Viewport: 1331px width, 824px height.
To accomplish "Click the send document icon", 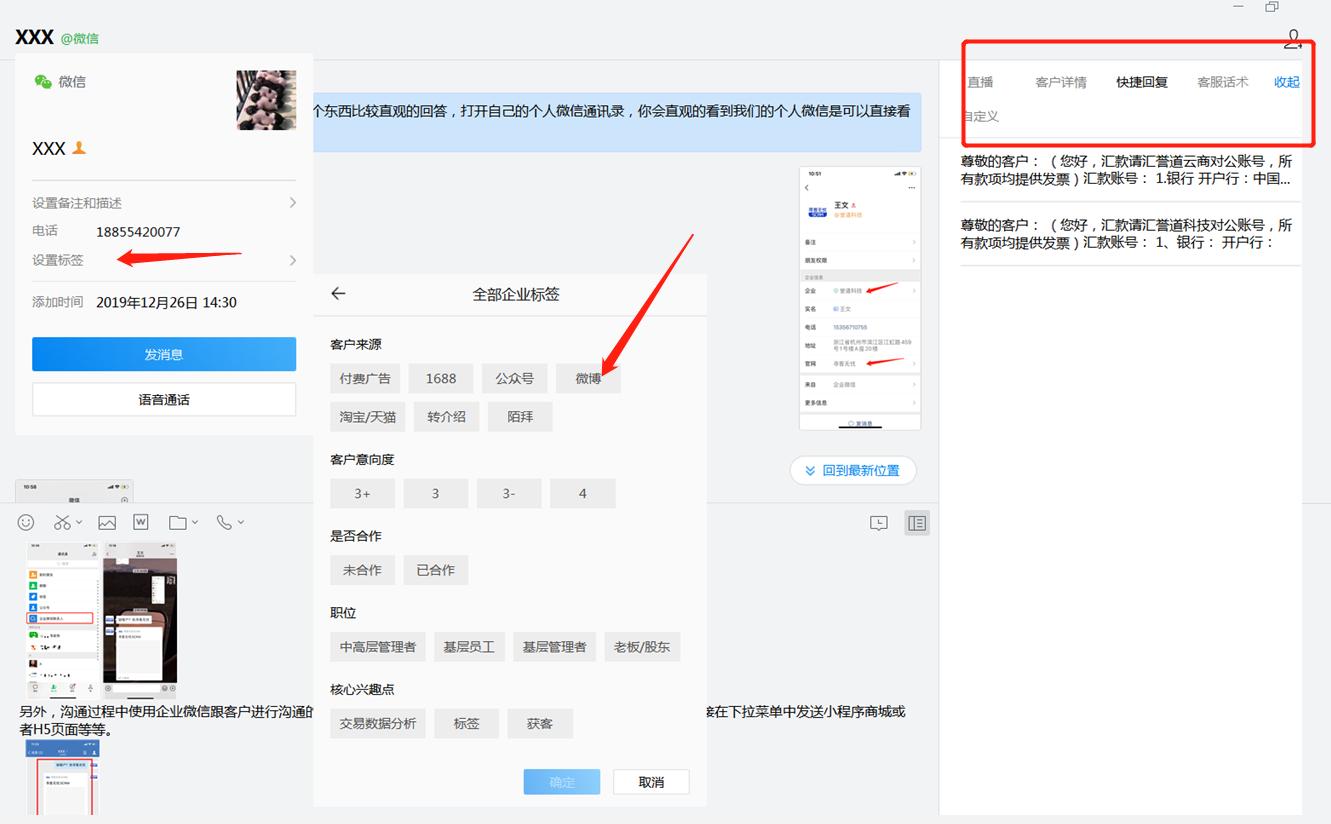I will click(x=140, y=521).
